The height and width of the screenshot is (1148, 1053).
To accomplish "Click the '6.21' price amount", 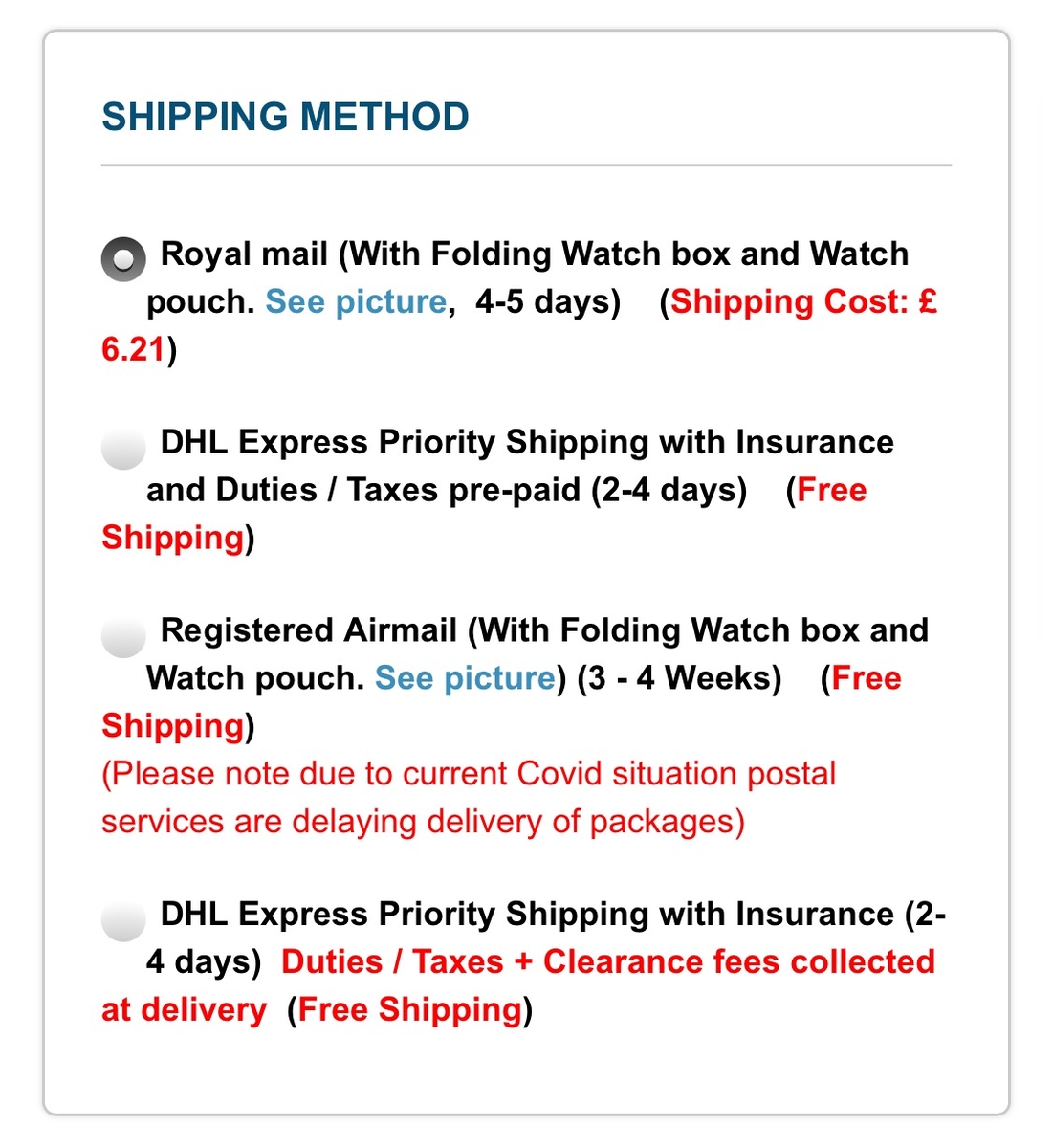I will pos(134,349).
